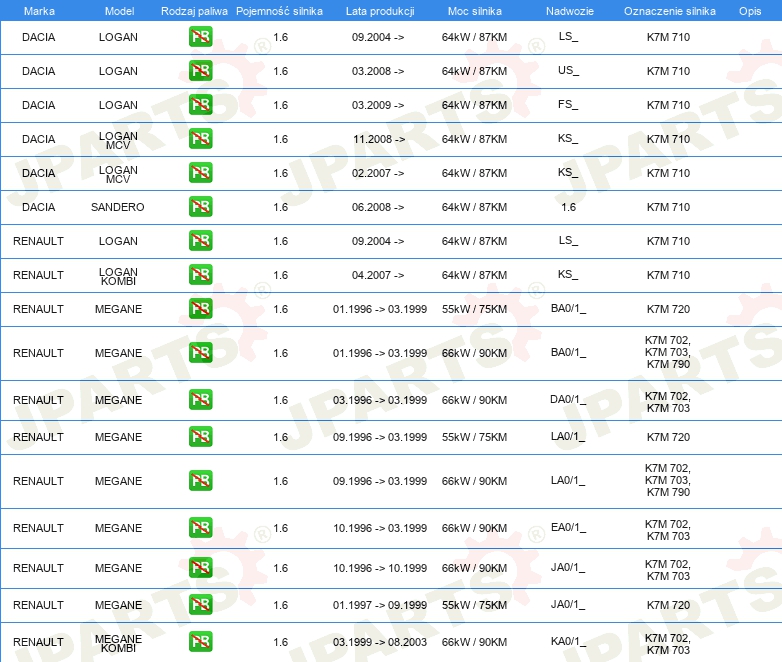The width and height of the screenshot is (782, 662).
Task: Click DACIA in the Sandero row
Action: click(x=38, y=207)
